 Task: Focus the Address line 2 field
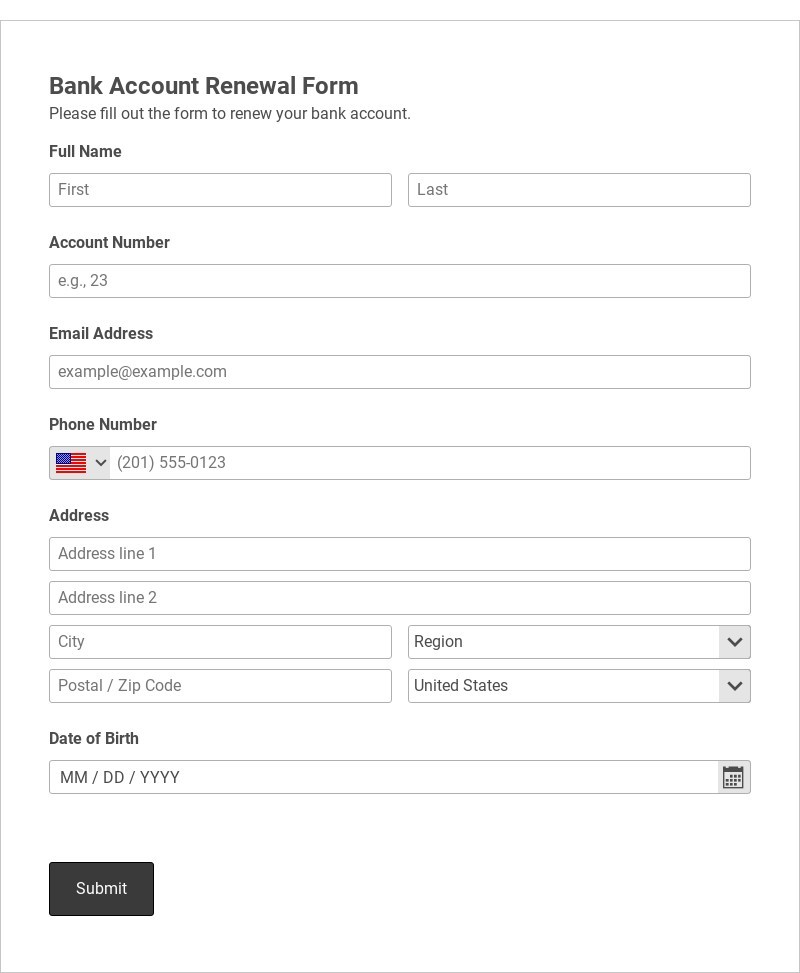coord(400,598)
